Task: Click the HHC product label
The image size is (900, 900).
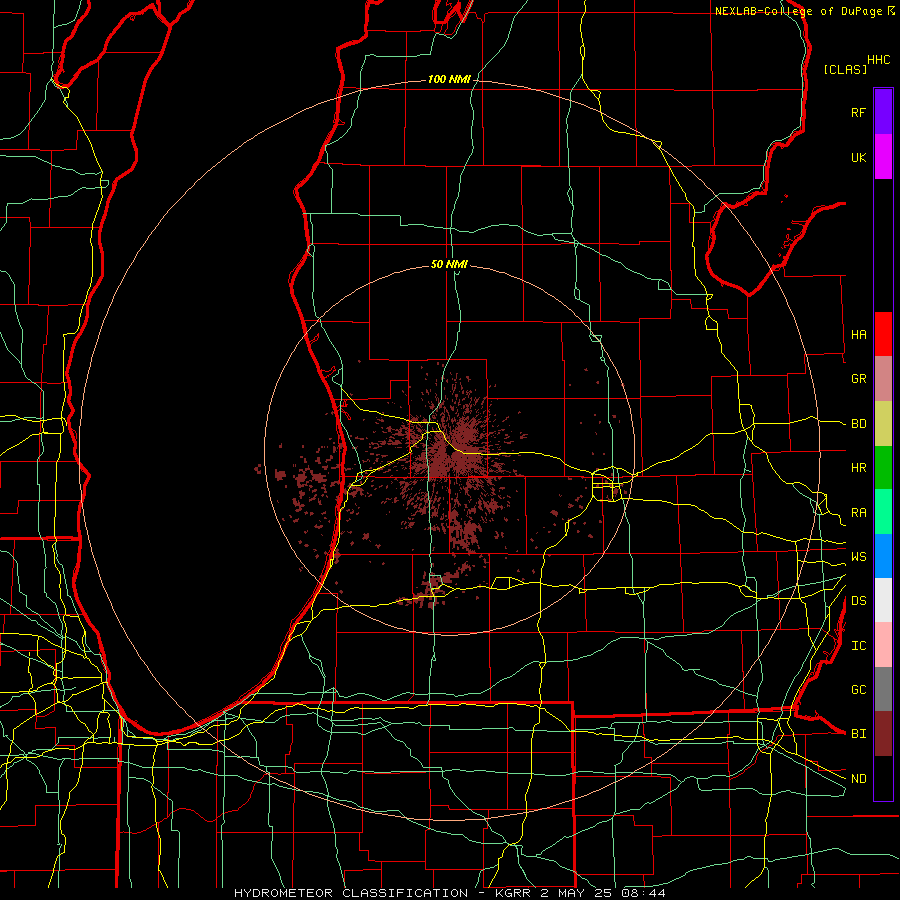Action: [879, 60]
